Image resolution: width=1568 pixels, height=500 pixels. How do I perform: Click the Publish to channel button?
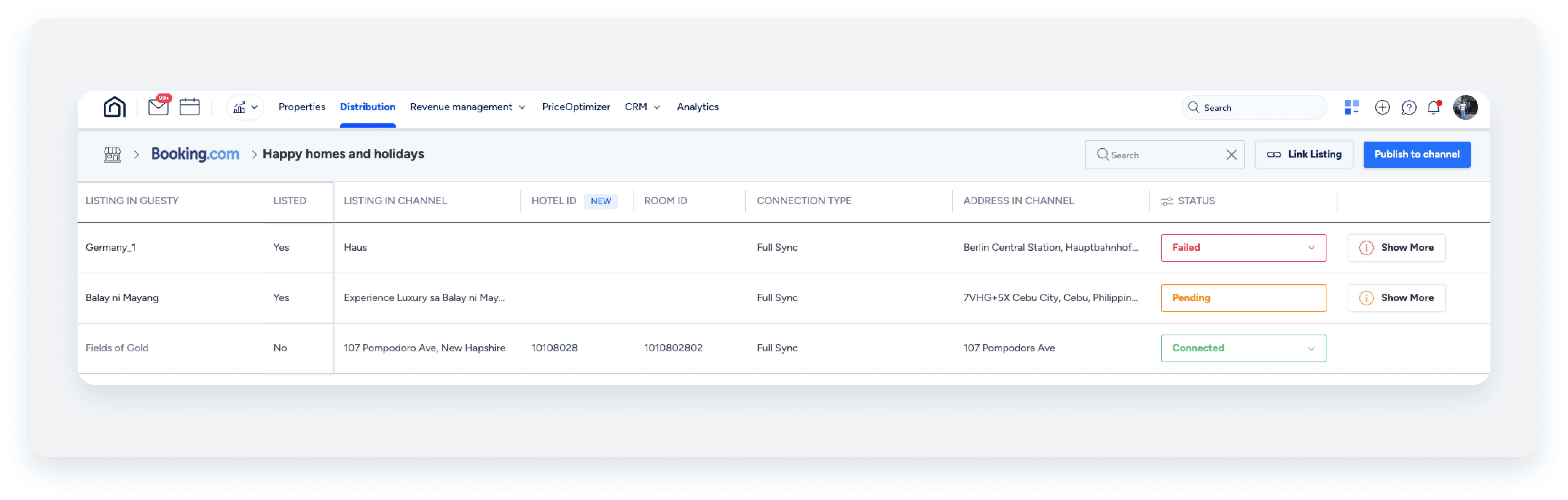[1416, 155]
